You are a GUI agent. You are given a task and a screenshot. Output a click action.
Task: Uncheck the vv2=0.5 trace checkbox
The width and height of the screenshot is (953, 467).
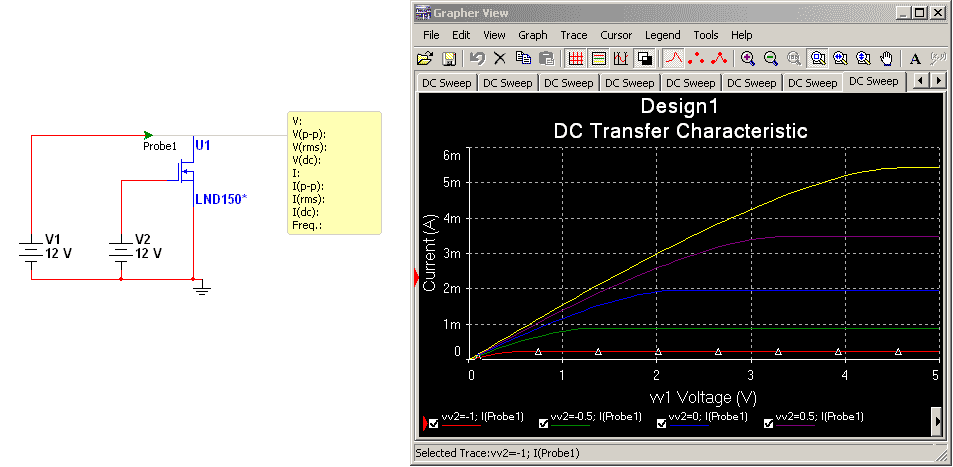click(x=769, y=424)
